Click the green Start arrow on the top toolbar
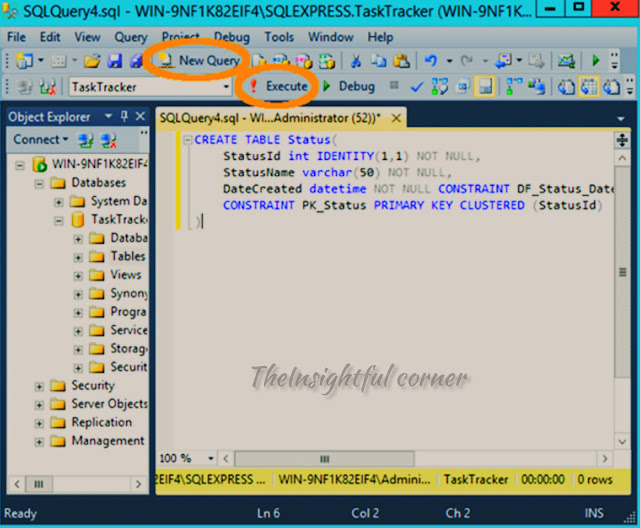The height and width of the screenshot is (528, 640). point(596,61)
